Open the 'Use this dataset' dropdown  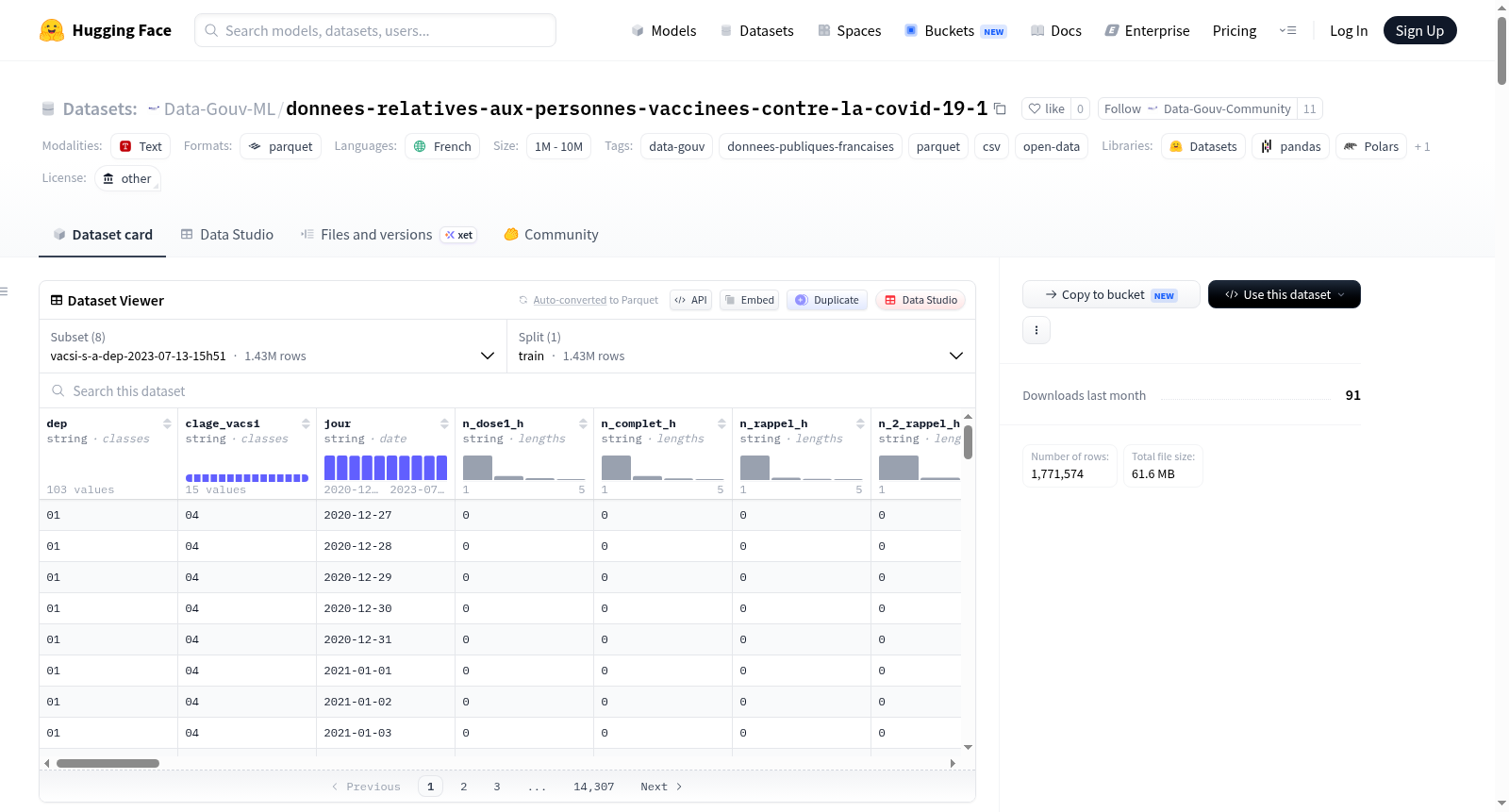click(x=1285, y=294)
